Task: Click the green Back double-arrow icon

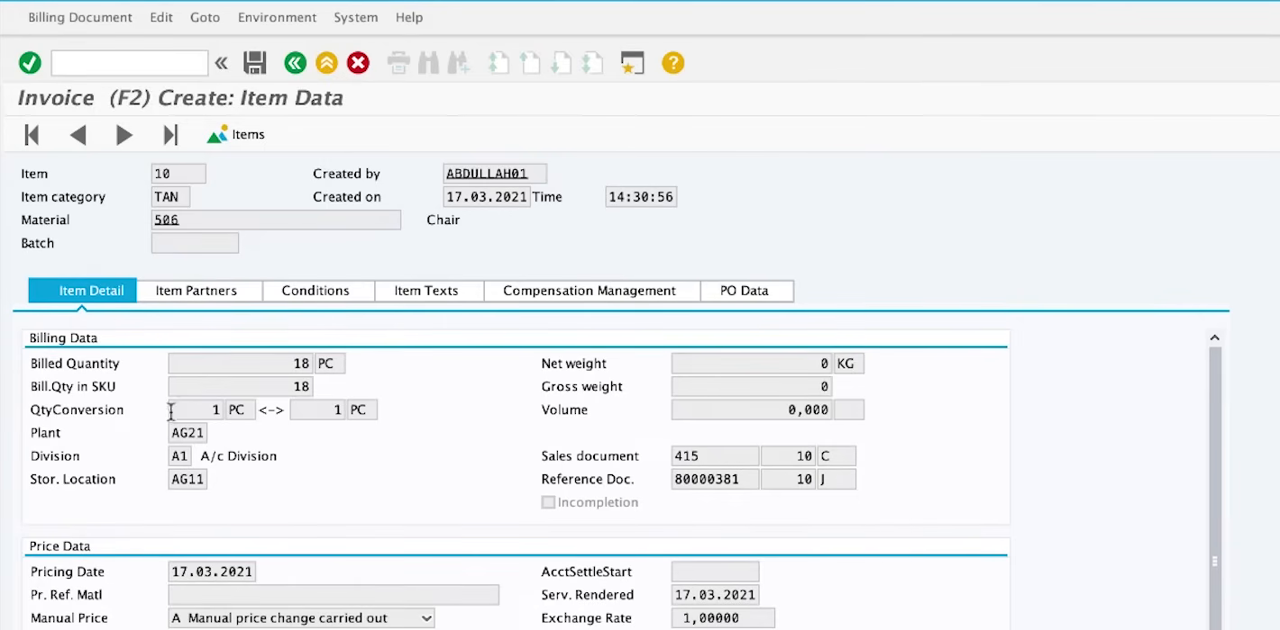Action: coord(295,63)
